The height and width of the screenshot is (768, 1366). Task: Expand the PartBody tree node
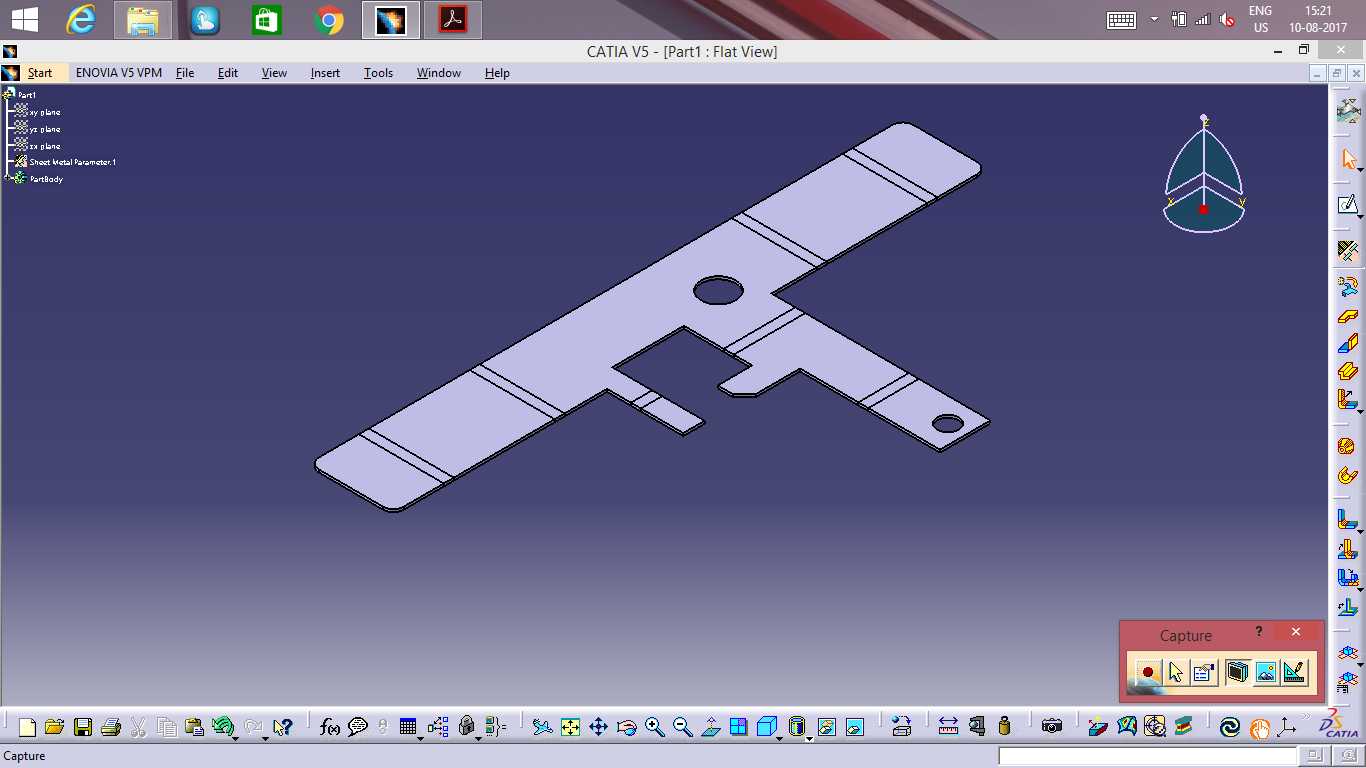click(x=8, y=178)
